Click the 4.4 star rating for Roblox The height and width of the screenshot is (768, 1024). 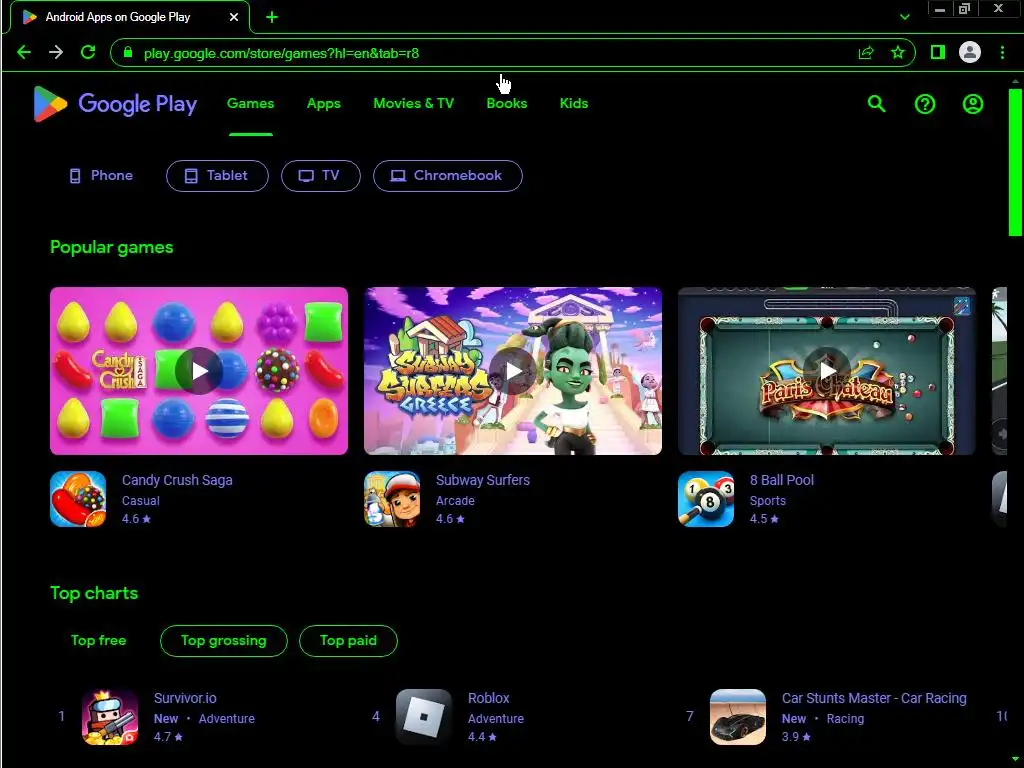482,737
